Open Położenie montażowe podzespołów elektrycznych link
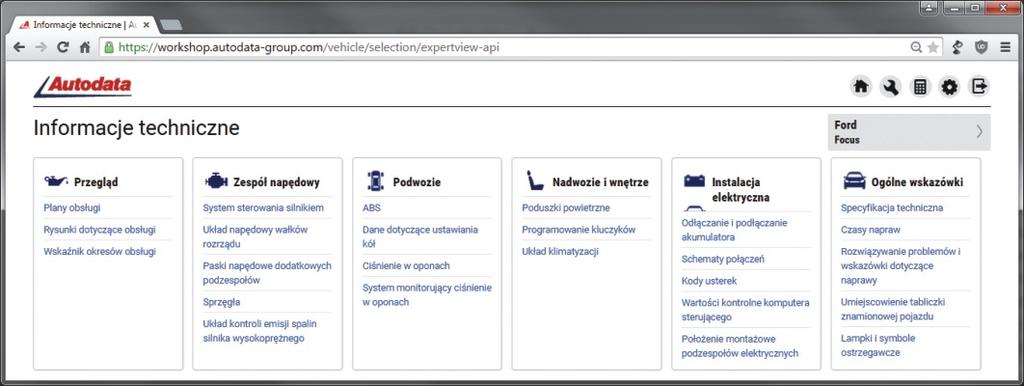 tap(740, 346)
